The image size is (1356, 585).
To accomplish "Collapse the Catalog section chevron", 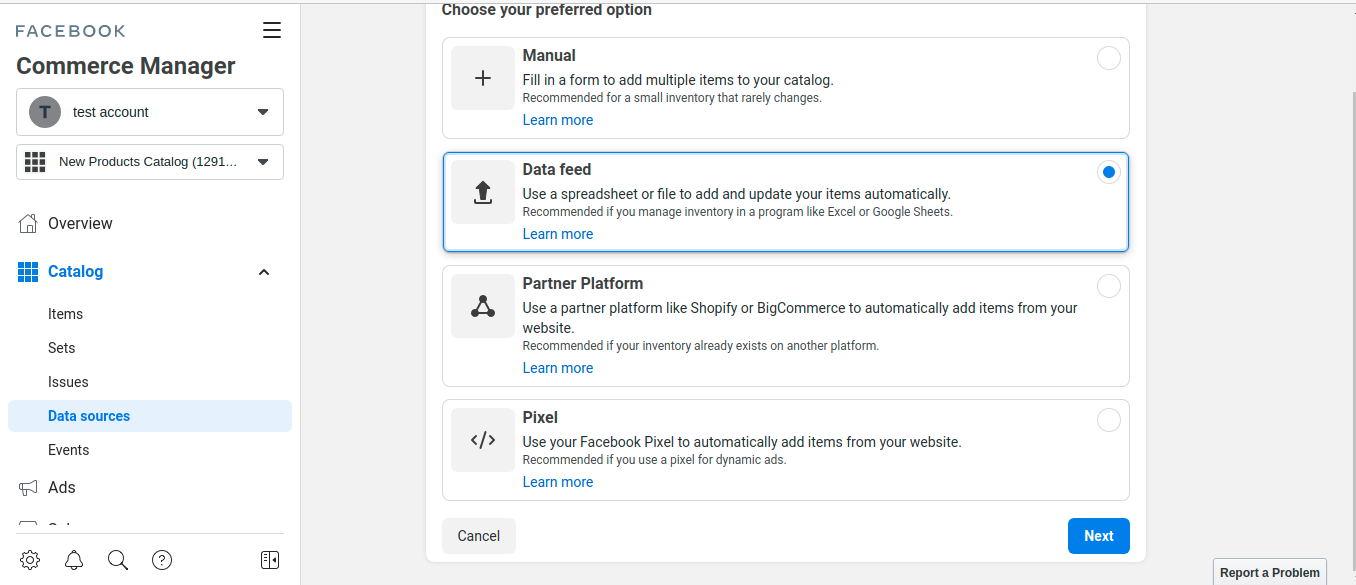I will pyautogui.click(x=264, y=272).
